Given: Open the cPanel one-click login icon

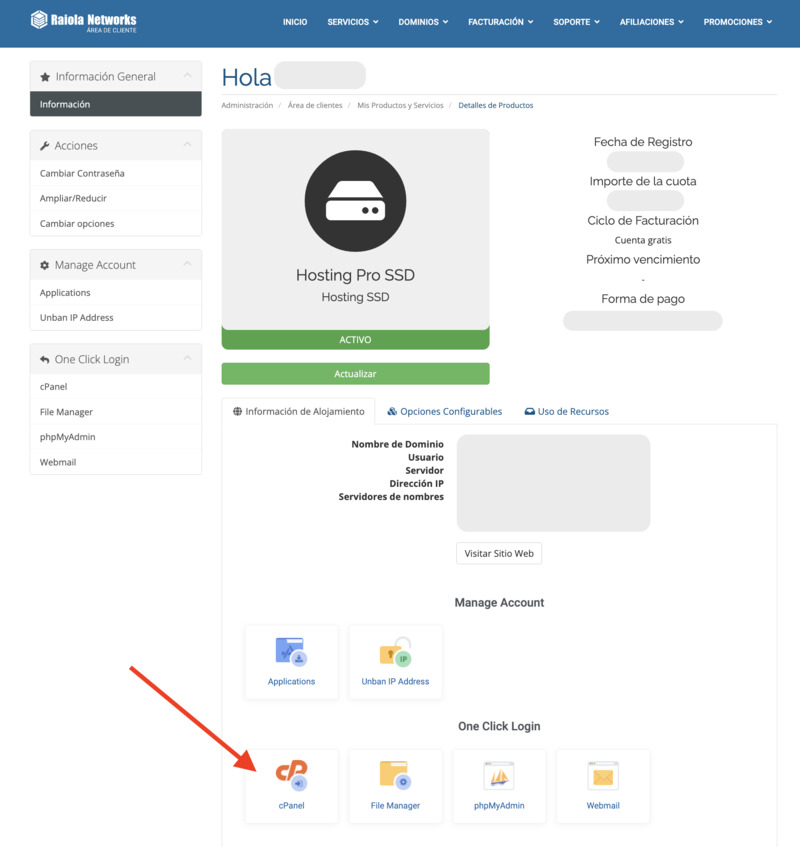Looking at the screenshot, I should pyautogui.click(x=292, y=775).
